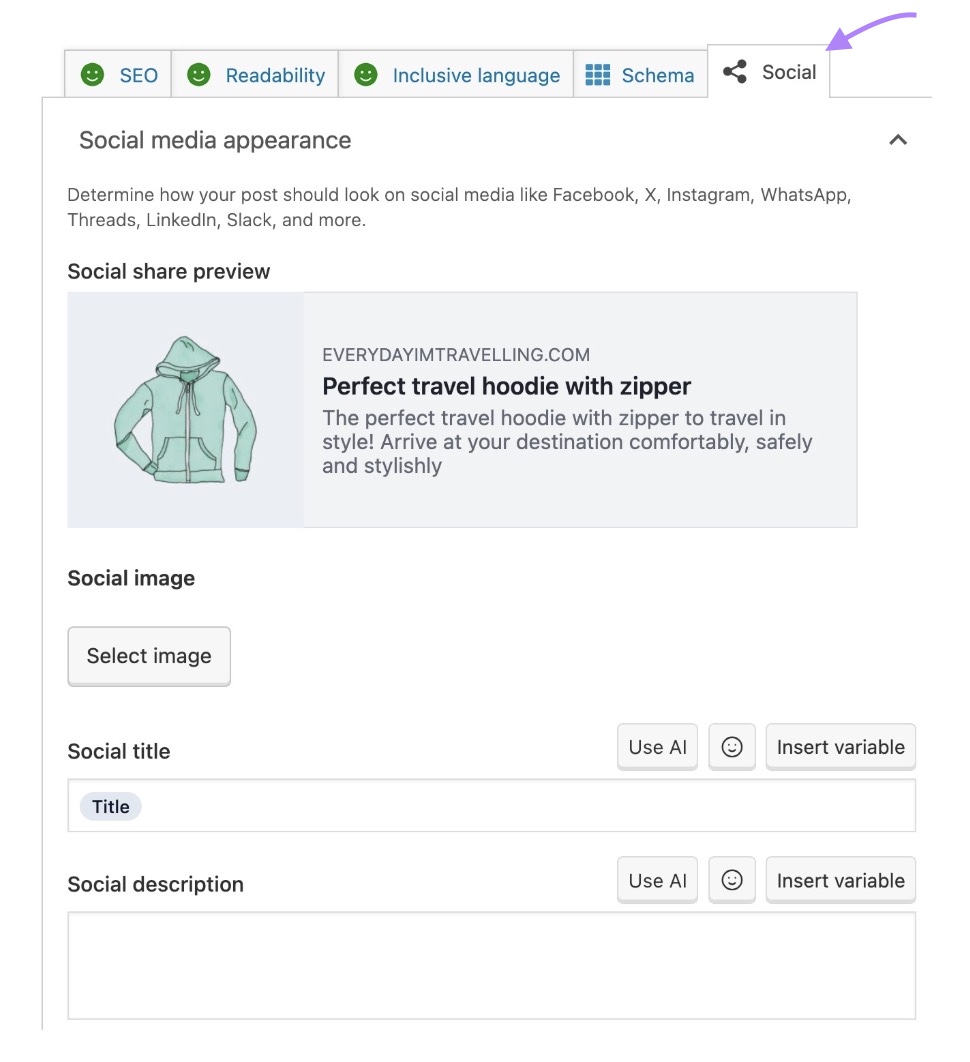Viewport: 970px width, 1062px height.
Task: Click Use AI for the Social title
Action: pyautogui.click(x=657, y=747)
